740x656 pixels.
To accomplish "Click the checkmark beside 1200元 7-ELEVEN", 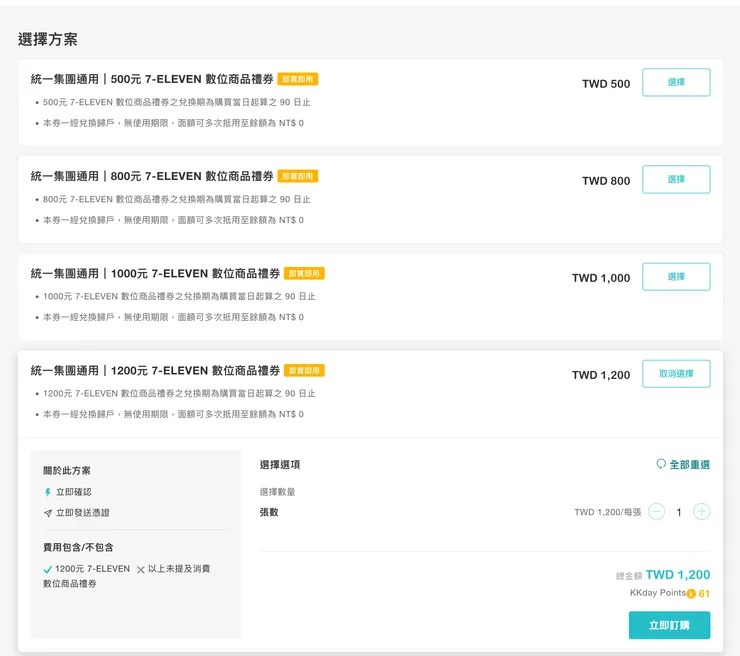I will (48, 569).
